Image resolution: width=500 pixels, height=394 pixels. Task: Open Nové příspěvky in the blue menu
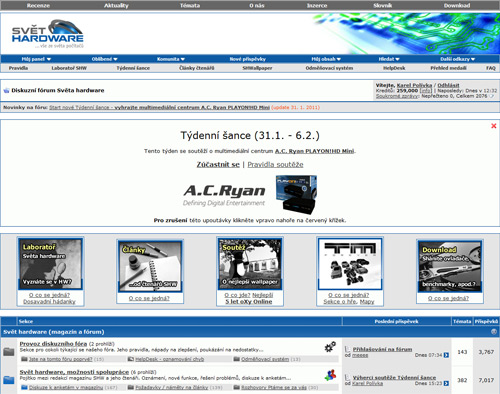[x=248, y=59]
